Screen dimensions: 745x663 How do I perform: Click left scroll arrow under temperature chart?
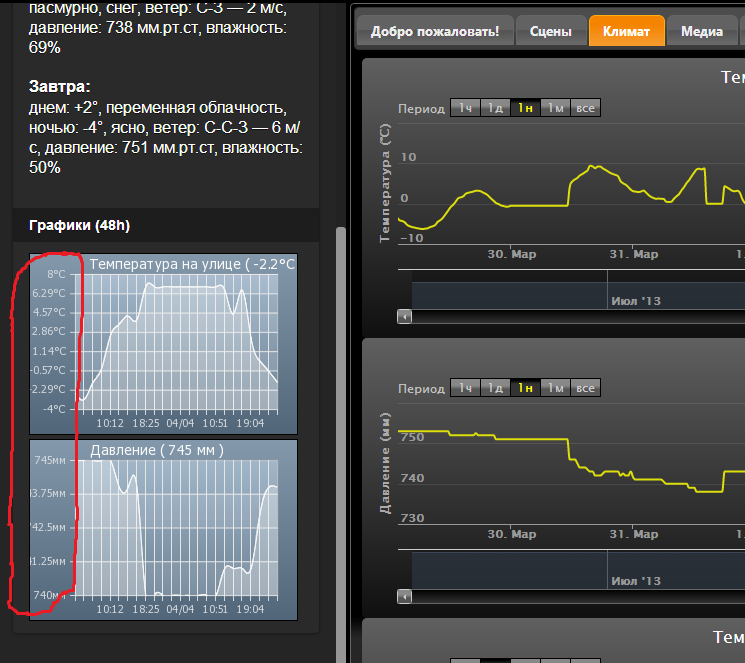(x=404, y=316)
